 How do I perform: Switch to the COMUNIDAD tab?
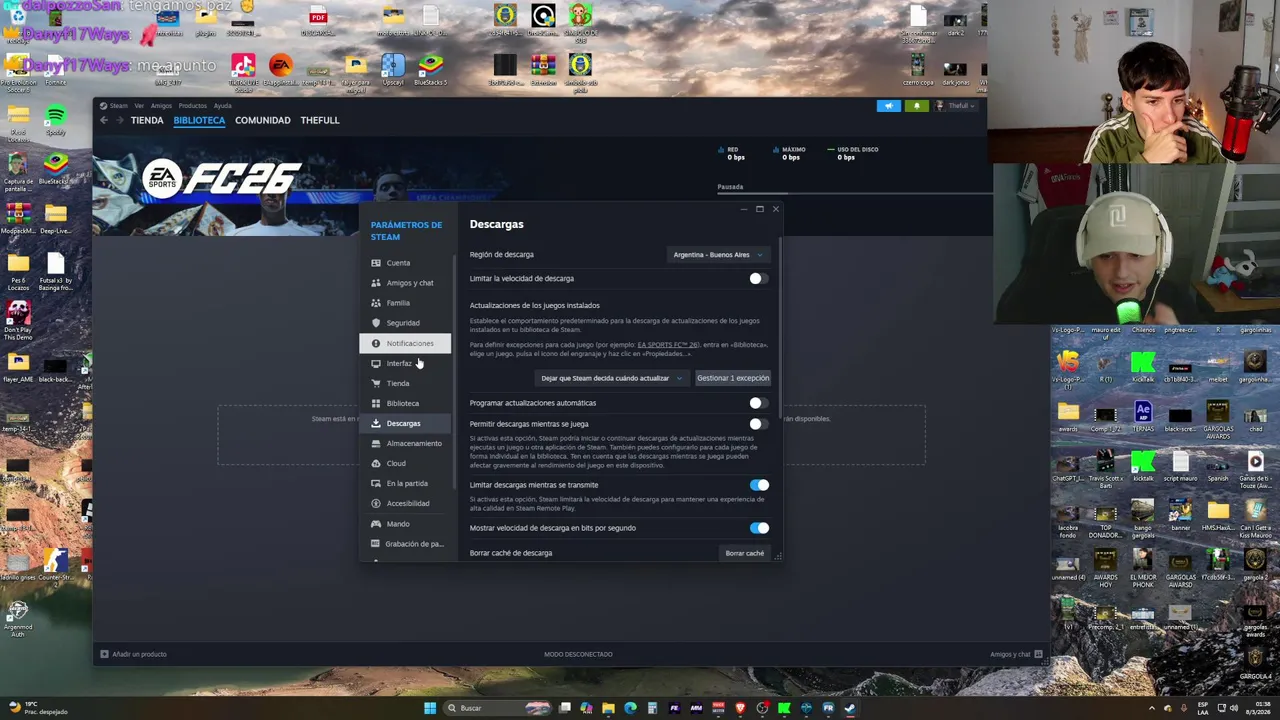(x=263, y=120)
